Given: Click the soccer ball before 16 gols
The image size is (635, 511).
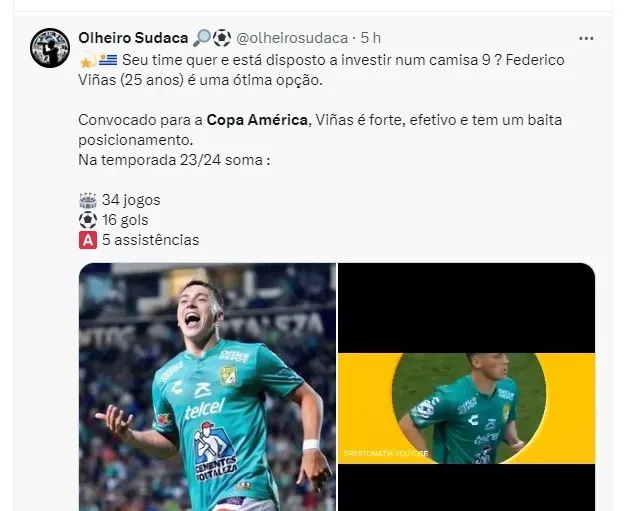Looking at the screenshot, I should (x=88, y=220).
